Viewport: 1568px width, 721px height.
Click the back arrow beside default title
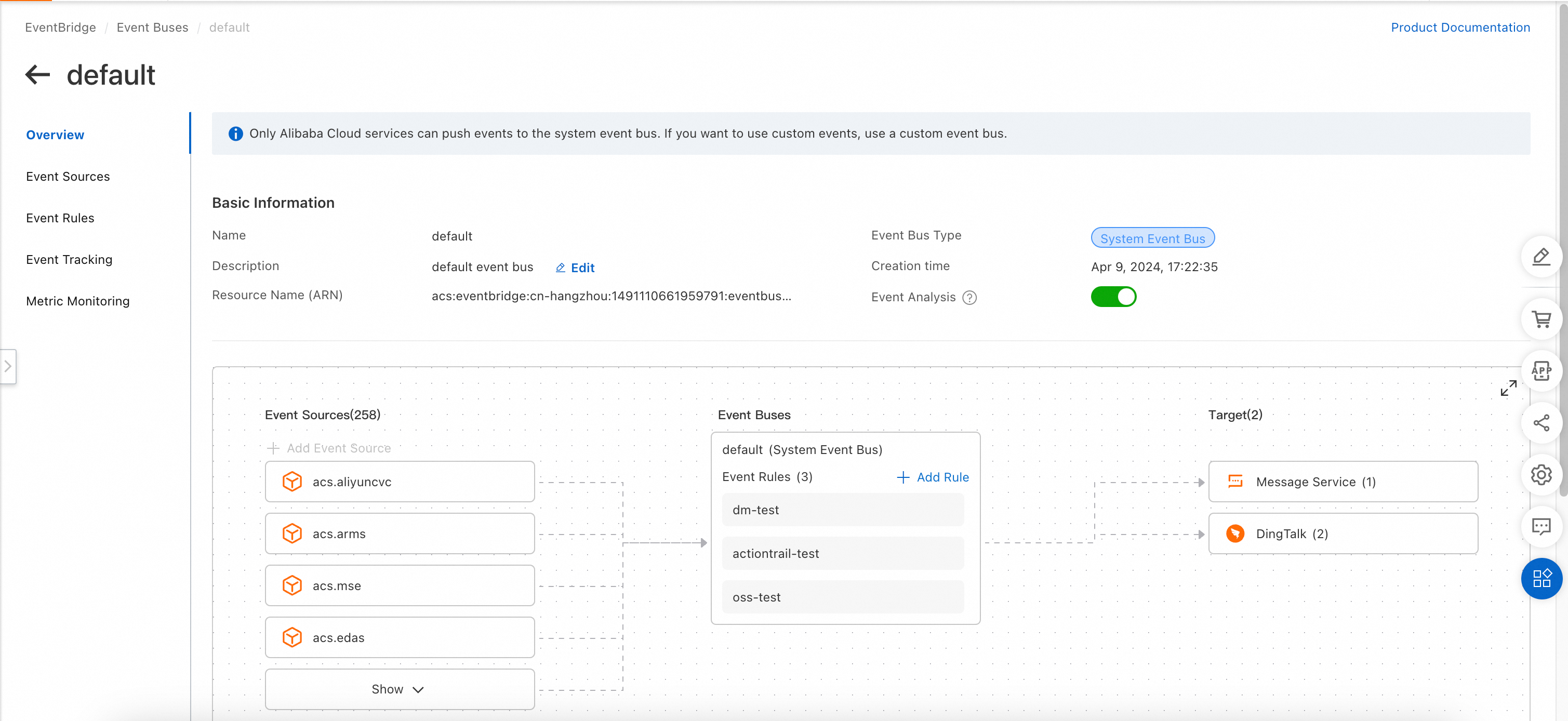pos(38,75)
